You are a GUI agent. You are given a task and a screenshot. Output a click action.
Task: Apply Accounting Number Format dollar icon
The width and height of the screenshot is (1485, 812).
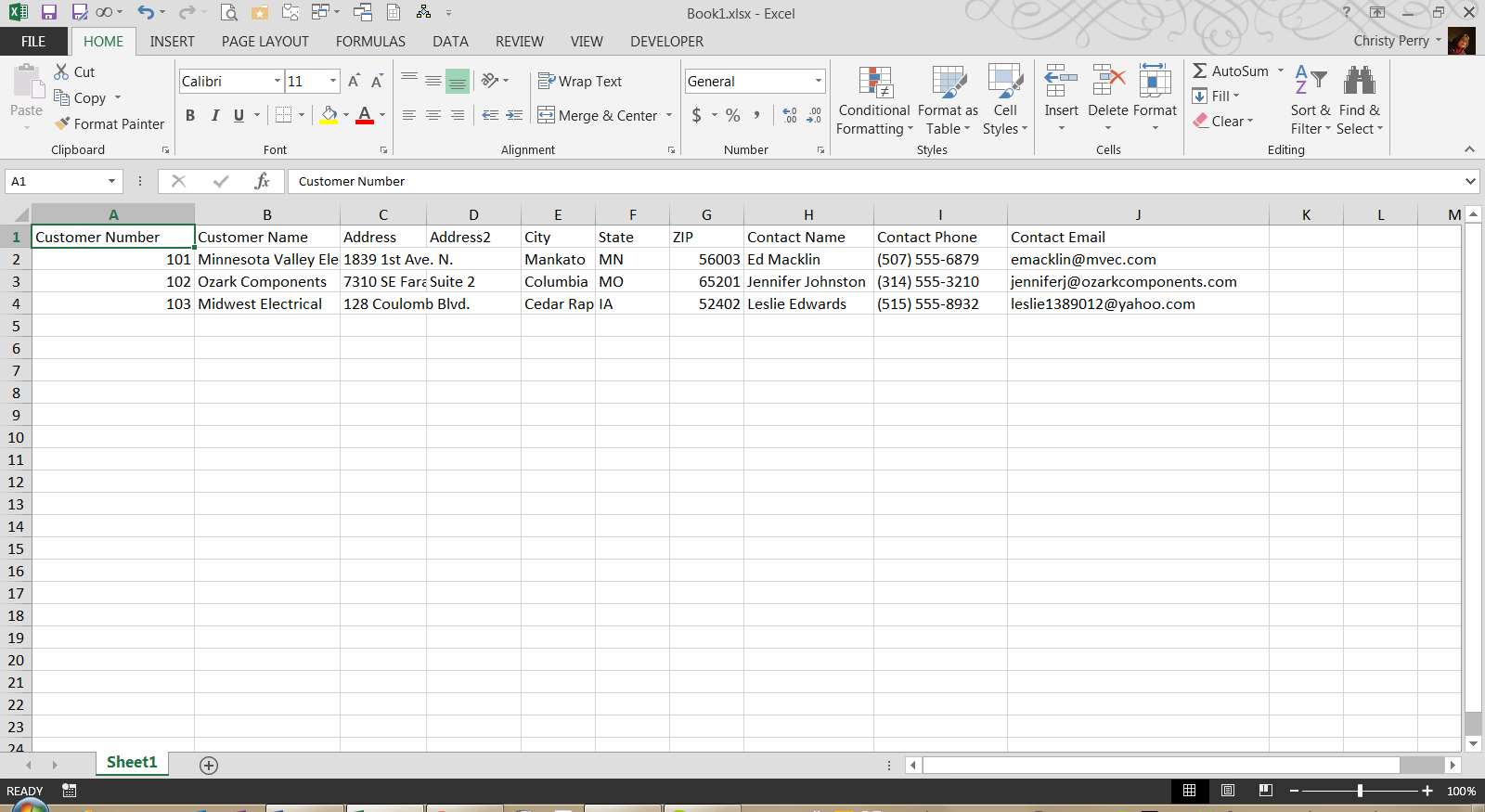coord(697,115)
